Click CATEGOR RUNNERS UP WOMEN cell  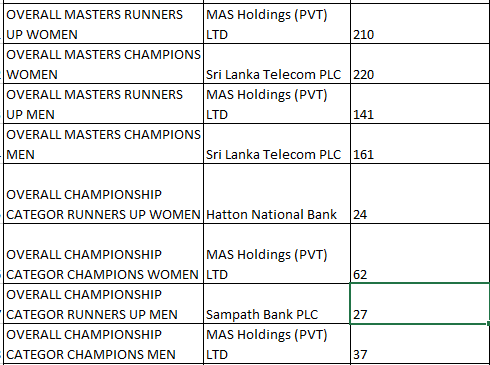[103, 194]
